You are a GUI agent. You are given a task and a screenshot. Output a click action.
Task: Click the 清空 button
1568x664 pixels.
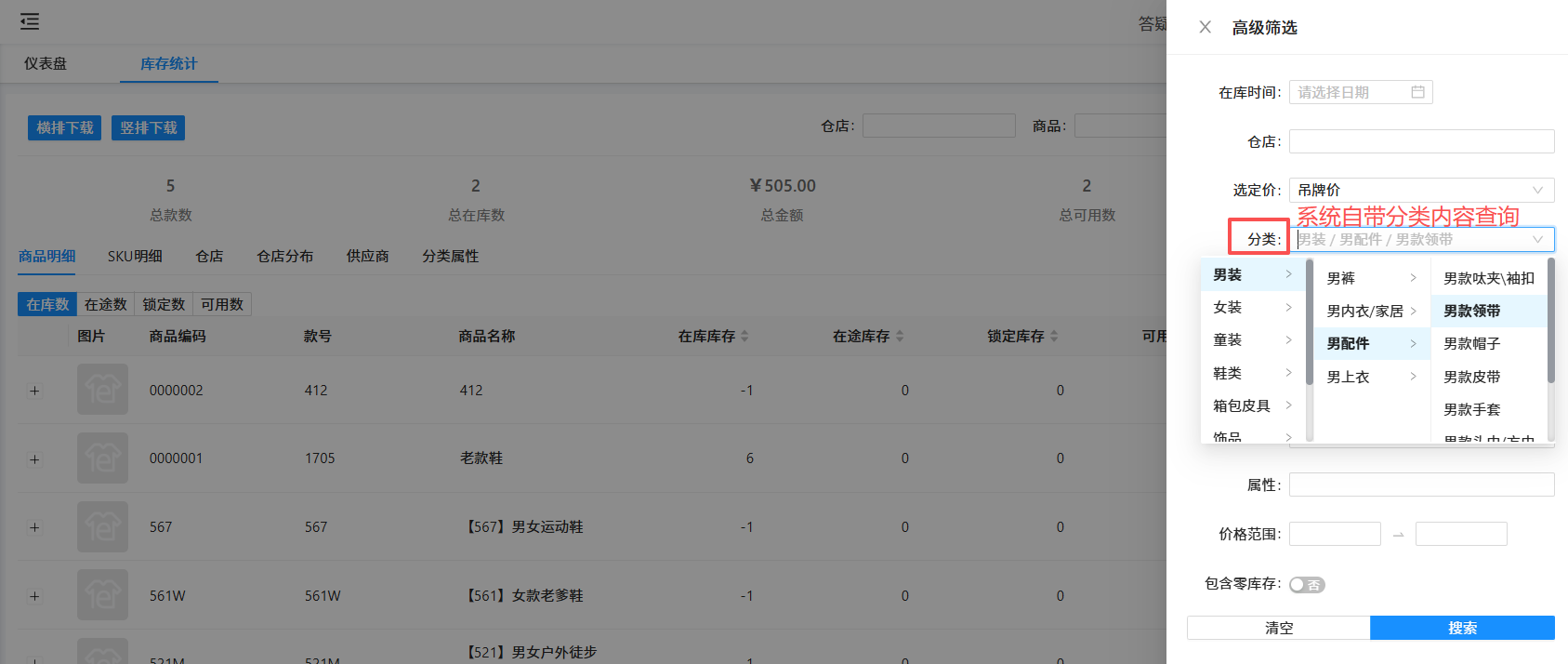click(x=1278, y=628)
